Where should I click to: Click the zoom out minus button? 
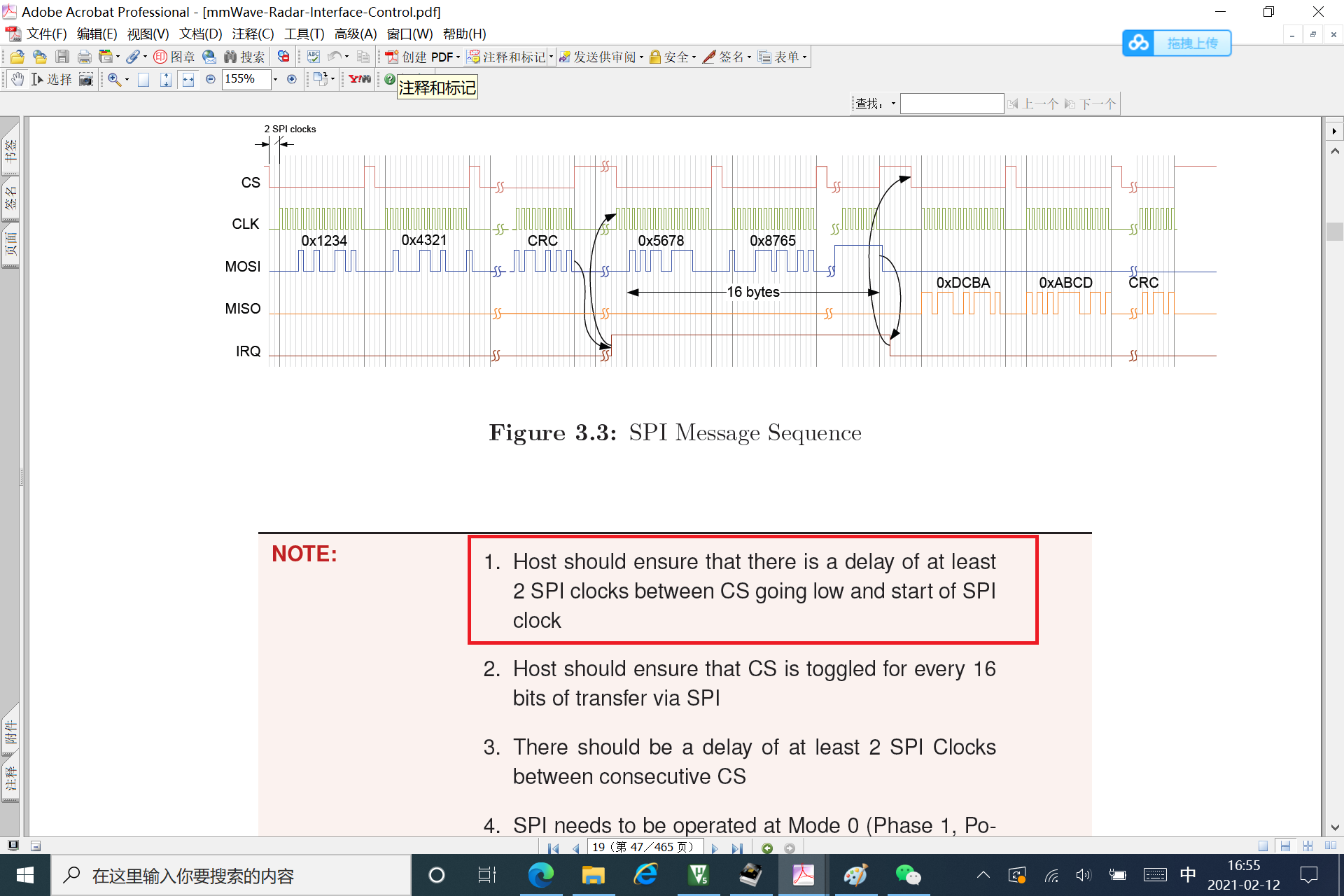point(211,79)
